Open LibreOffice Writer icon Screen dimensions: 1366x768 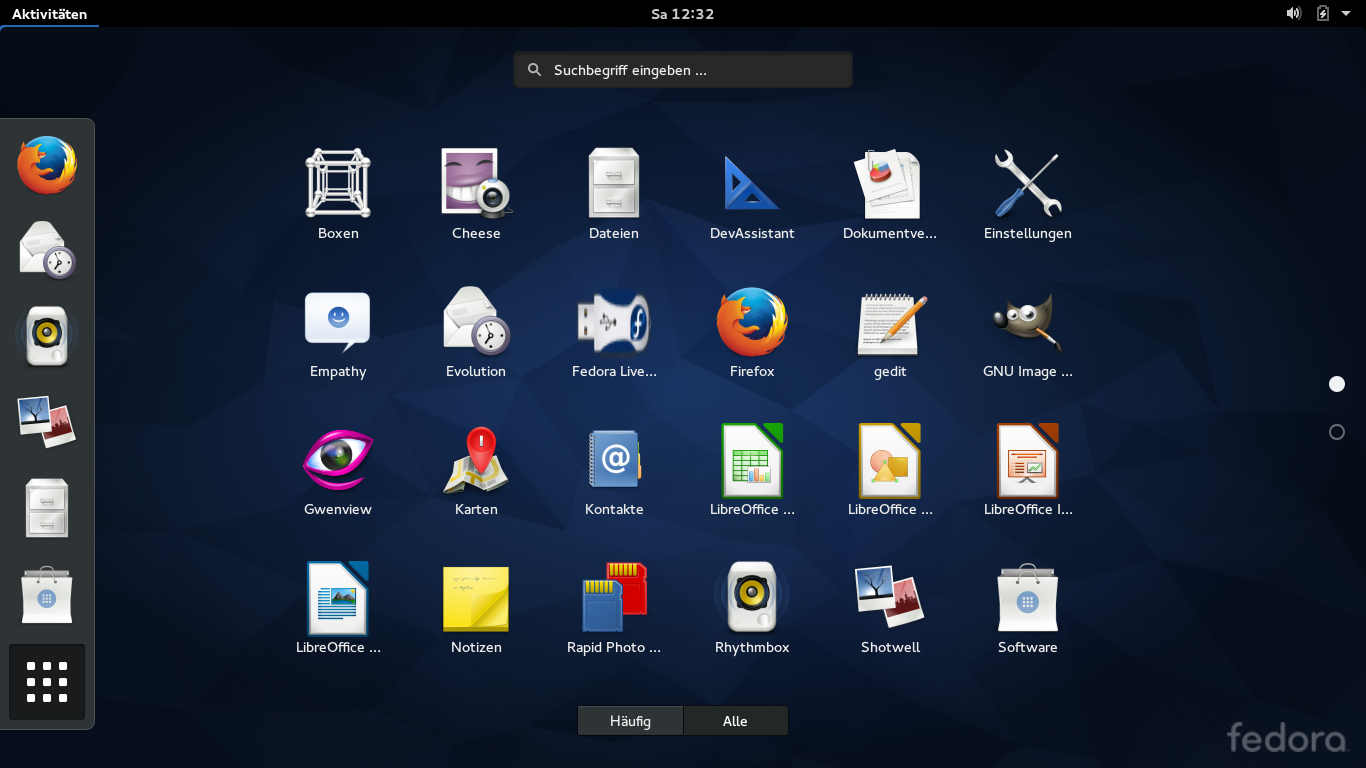pos(338,598)
